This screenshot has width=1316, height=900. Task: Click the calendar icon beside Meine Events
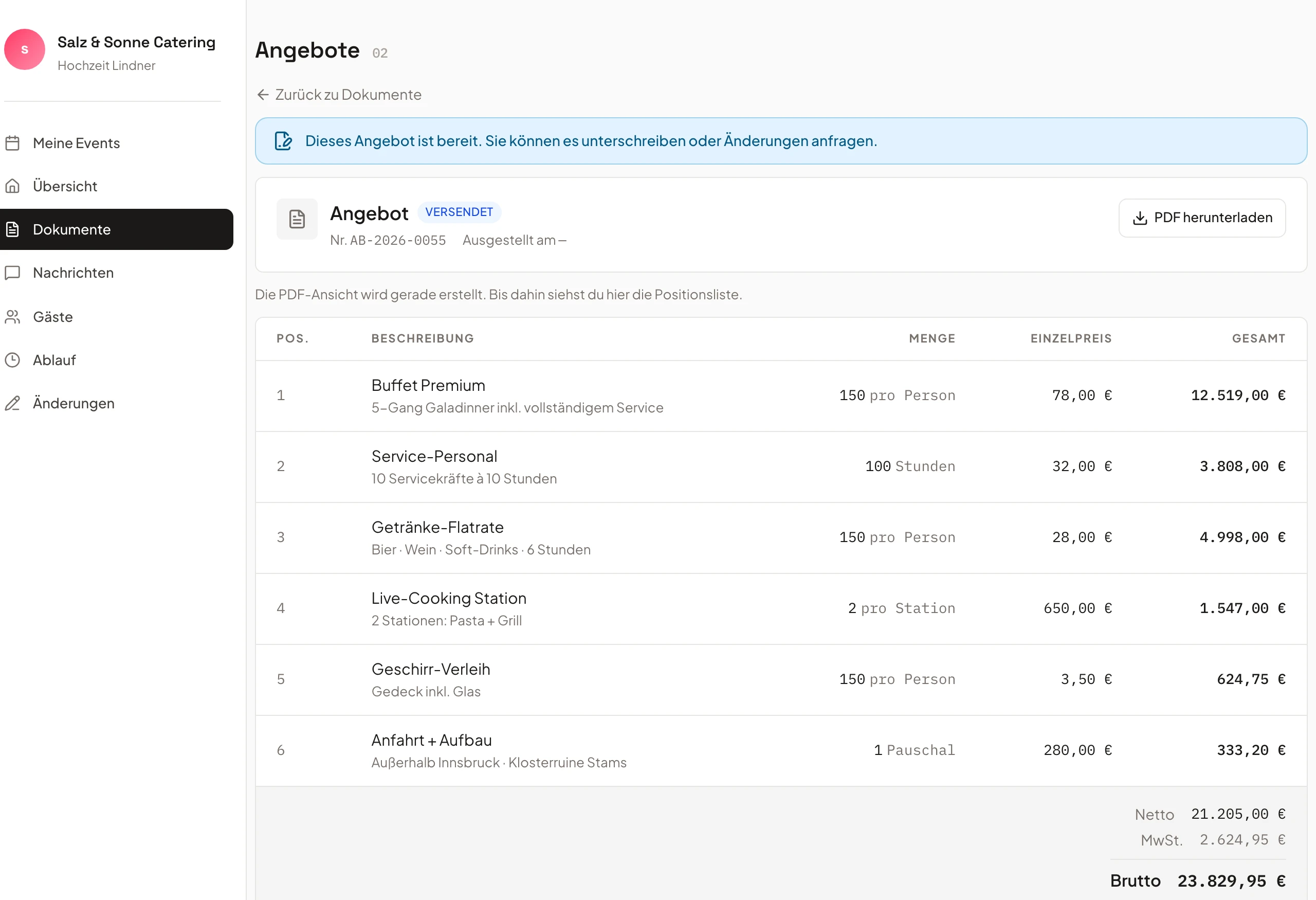[x=12, y=143]
